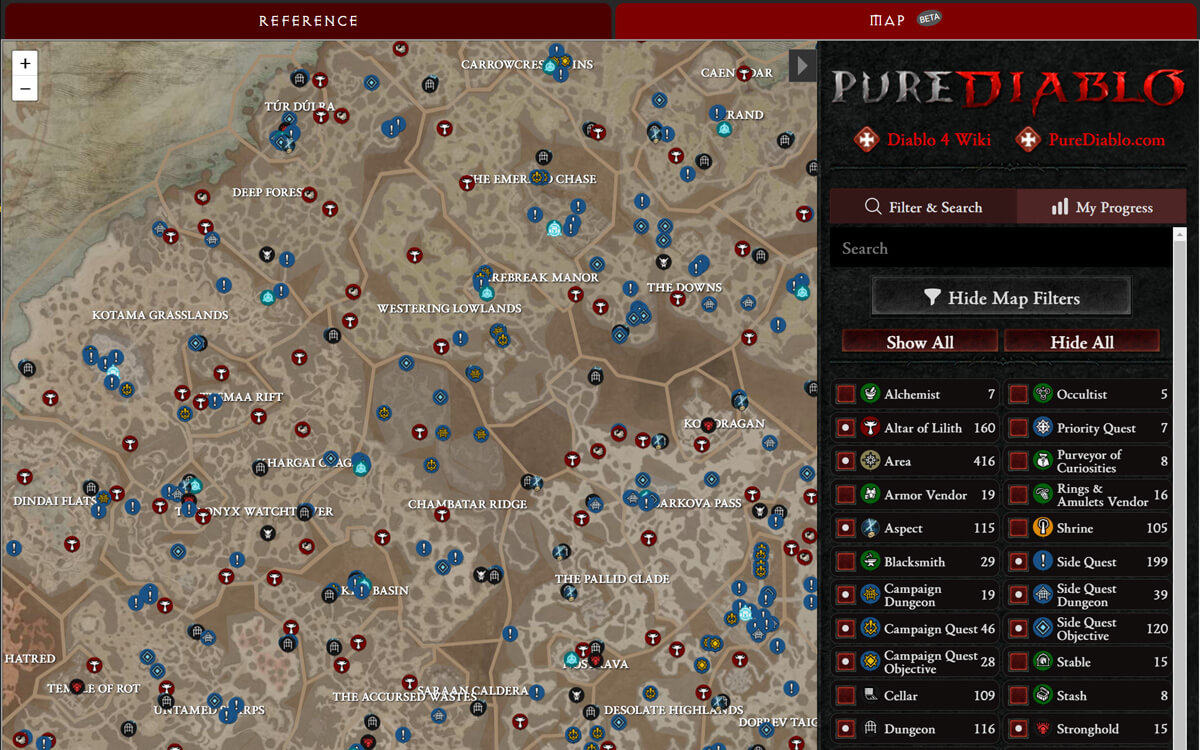Click the Altar of Lilith count 160
The height and width of the screenshot is (750, 1200).
(x=984, y=428)
